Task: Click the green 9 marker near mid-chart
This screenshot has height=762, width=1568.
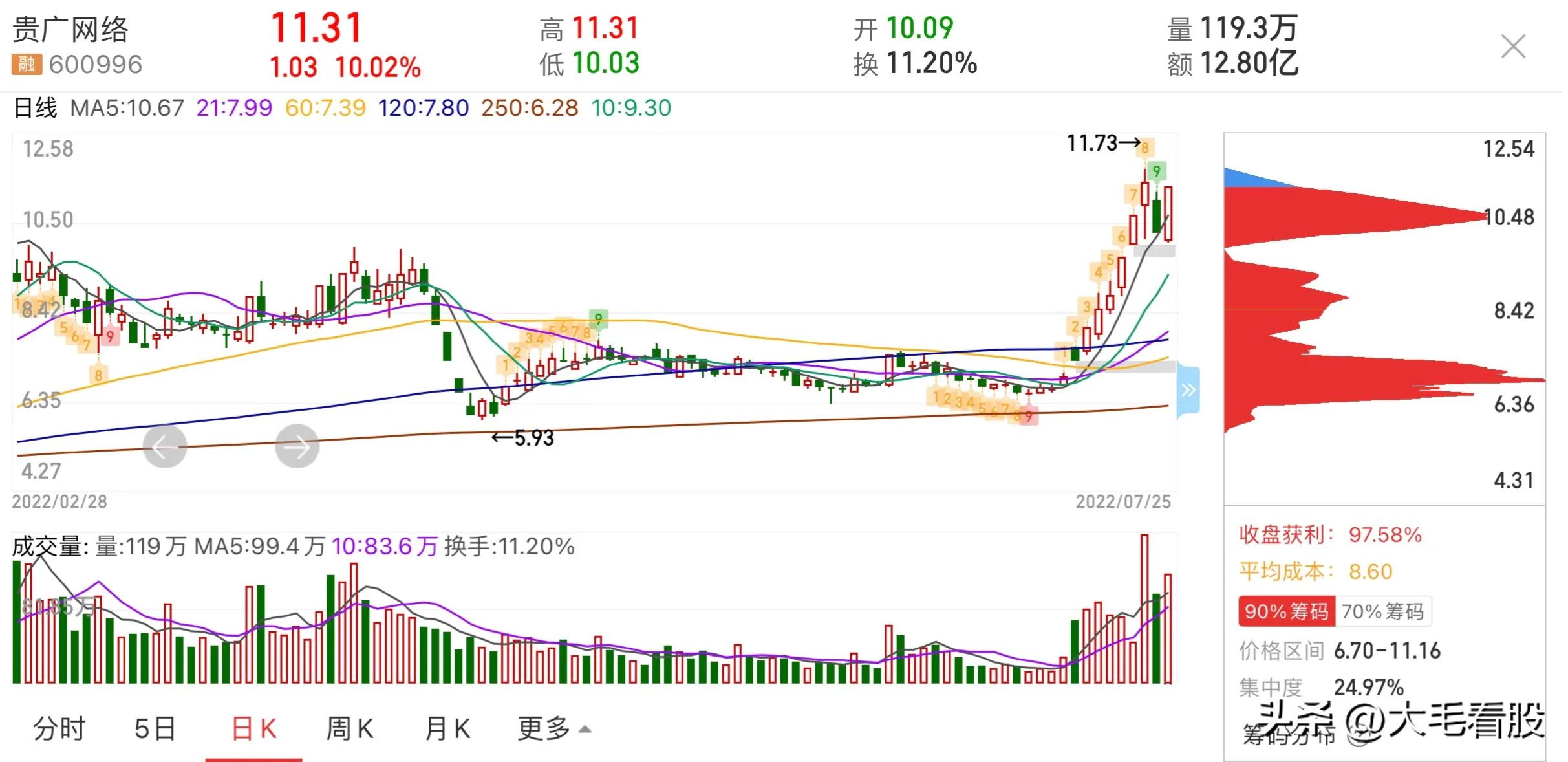Action: click(599, 318)
